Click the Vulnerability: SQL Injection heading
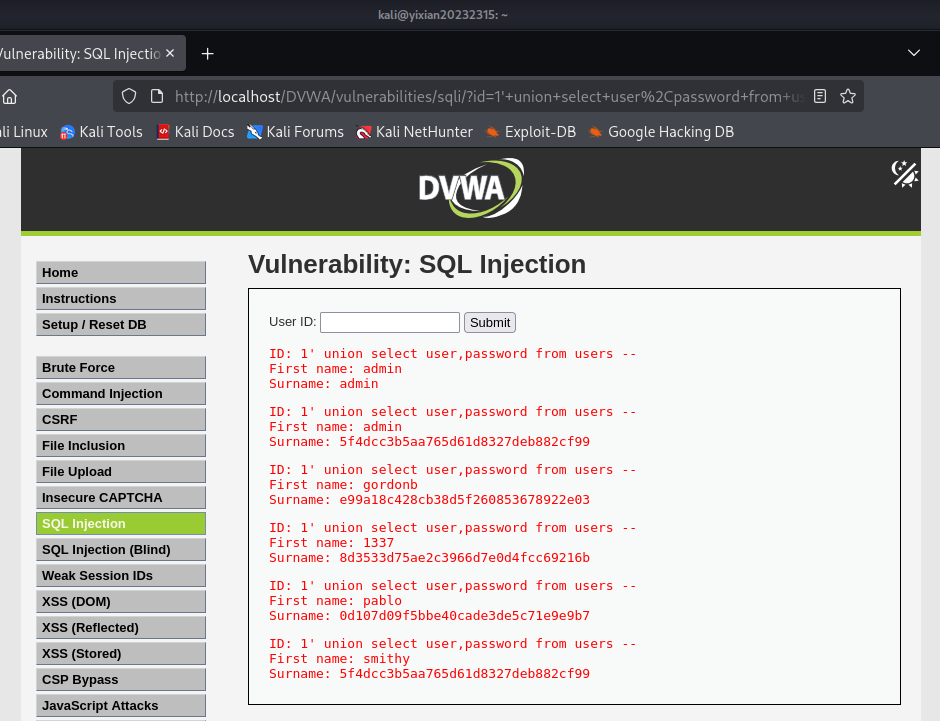The image size is (940, 721). point(417,264)
